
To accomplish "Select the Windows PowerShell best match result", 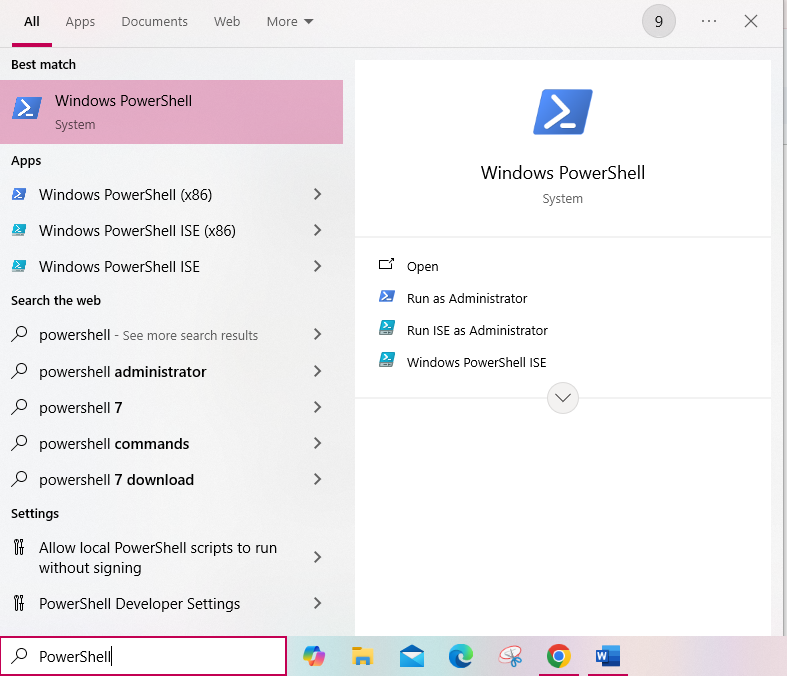I will (x=171, y=112).
